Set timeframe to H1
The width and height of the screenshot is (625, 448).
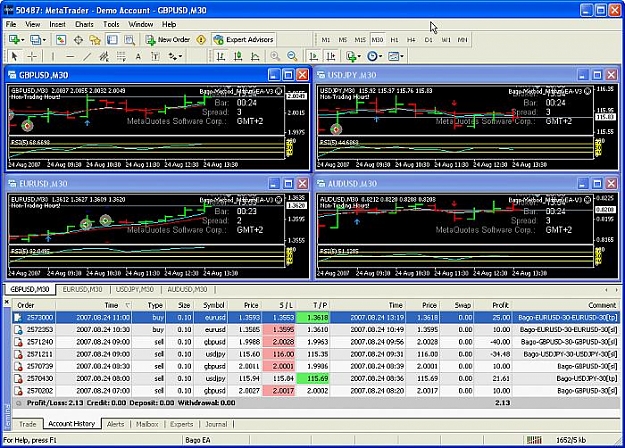[394, 39]
